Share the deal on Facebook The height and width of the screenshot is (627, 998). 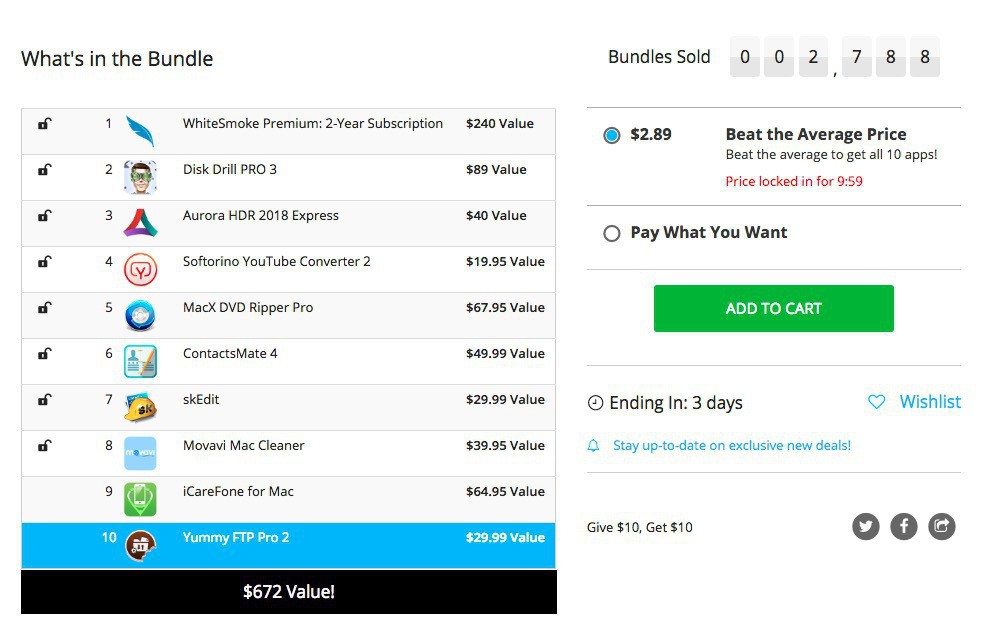tap(904, 526)
